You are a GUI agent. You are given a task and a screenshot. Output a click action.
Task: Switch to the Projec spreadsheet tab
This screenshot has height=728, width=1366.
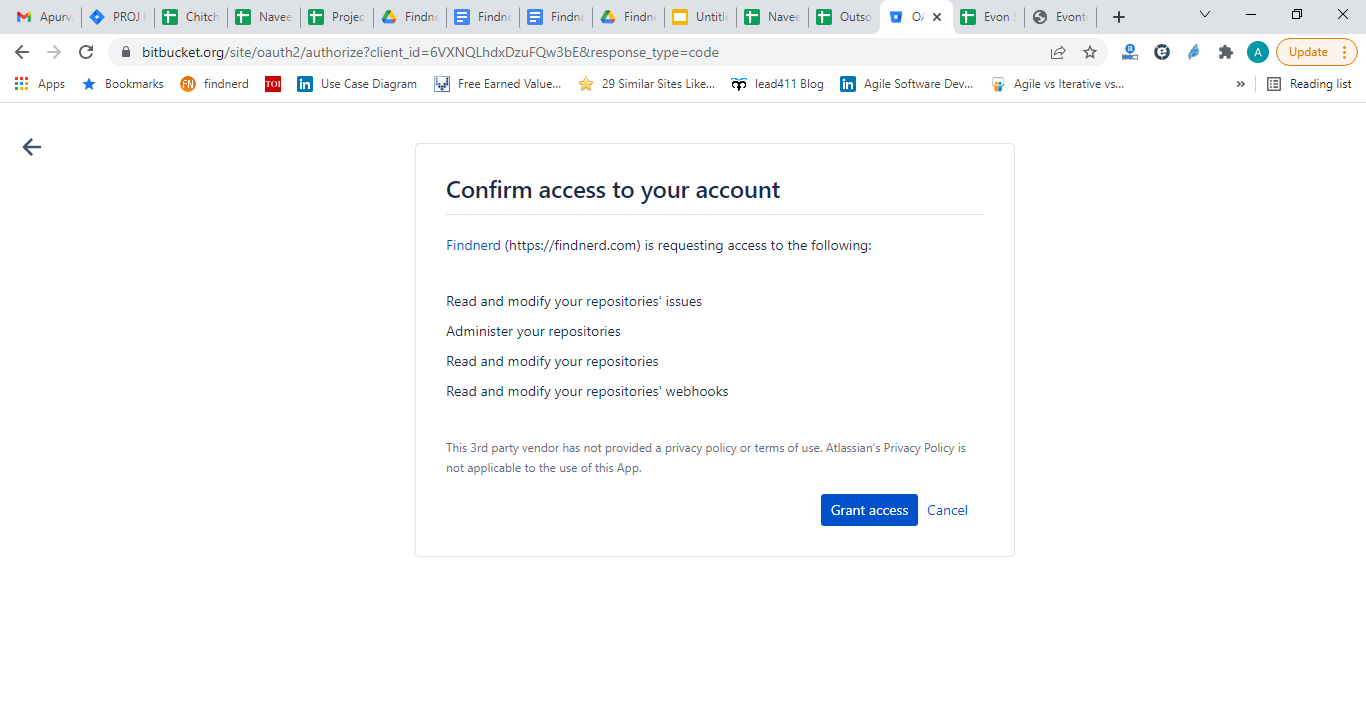pyautogui.click(x=336, y=17)
